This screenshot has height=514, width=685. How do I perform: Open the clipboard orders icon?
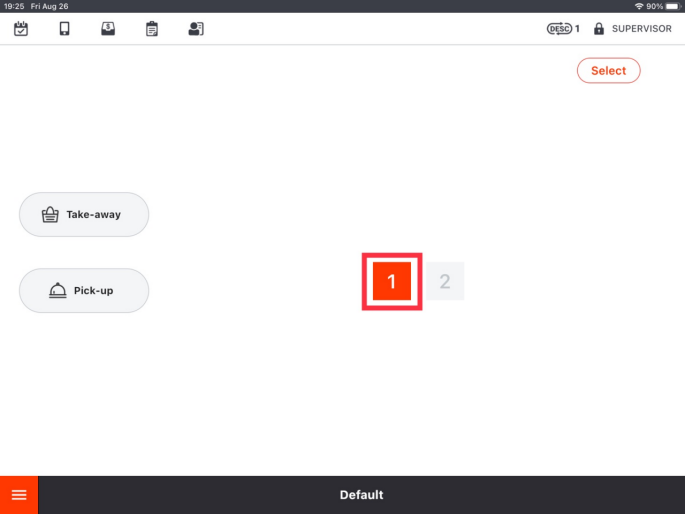pos(152,29)
